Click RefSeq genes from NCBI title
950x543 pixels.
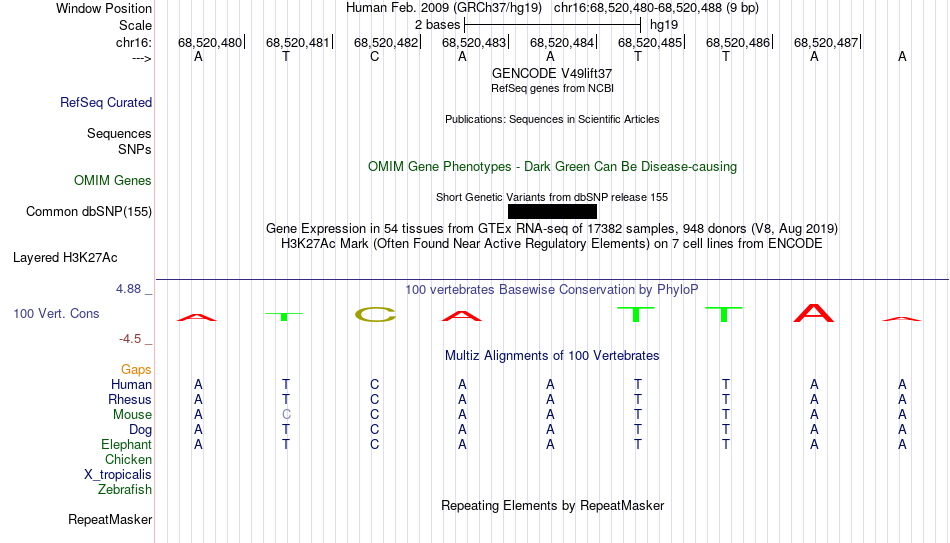(x=552, y=88)
